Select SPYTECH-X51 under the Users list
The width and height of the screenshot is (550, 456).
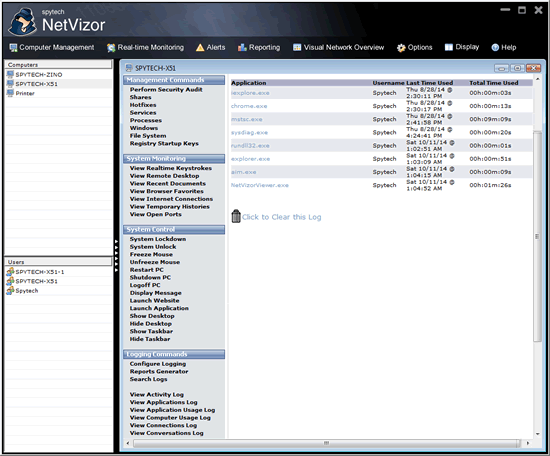point(36,281)
